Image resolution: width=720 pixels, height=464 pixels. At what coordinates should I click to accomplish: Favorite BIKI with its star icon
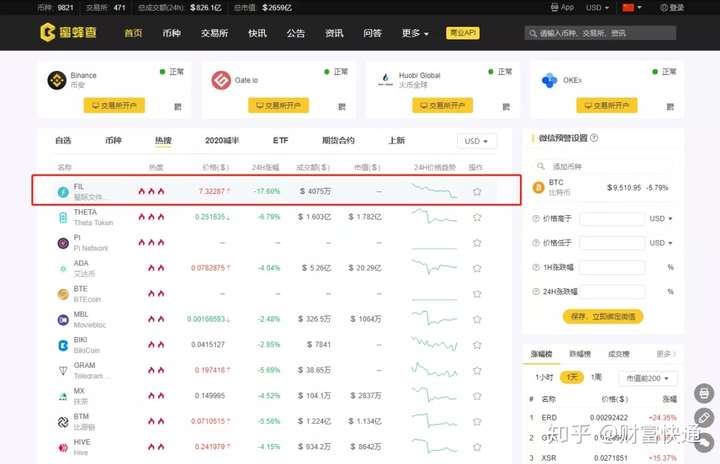click(477, 345)
